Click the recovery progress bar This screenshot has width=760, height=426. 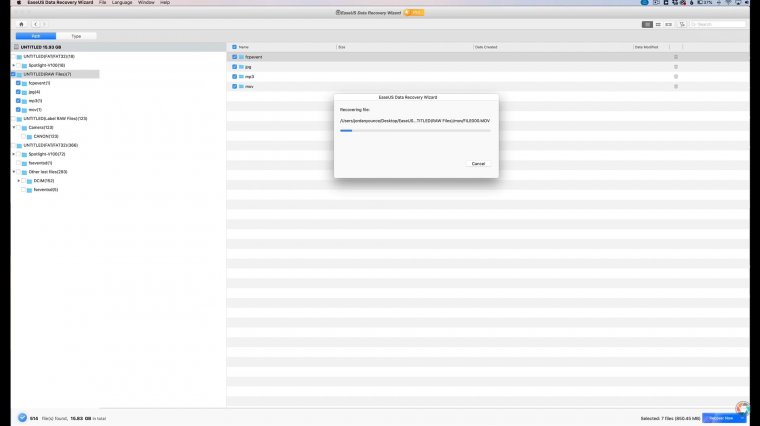[415, 130]
